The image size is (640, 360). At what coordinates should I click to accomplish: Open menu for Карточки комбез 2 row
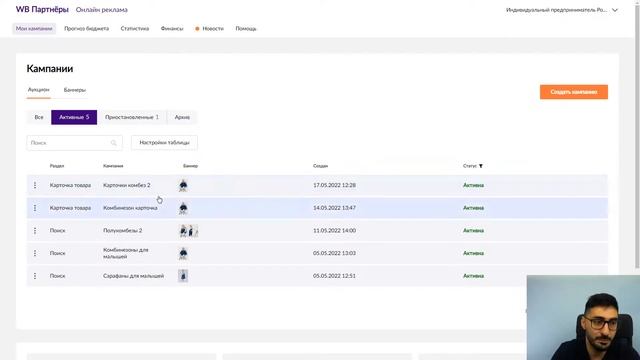tap(35, 185)
